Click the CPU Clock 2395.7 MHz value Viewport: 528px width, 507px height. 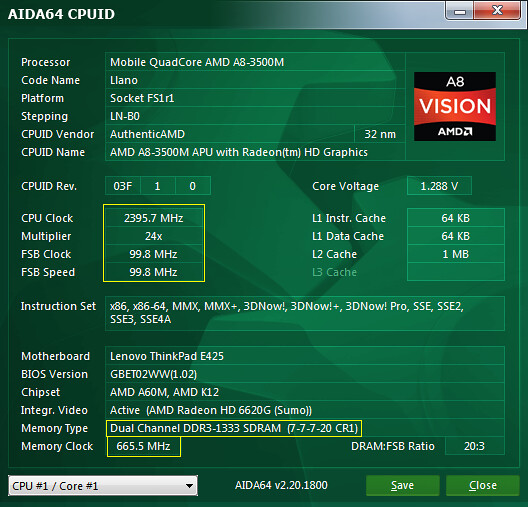tap(154, 218)
